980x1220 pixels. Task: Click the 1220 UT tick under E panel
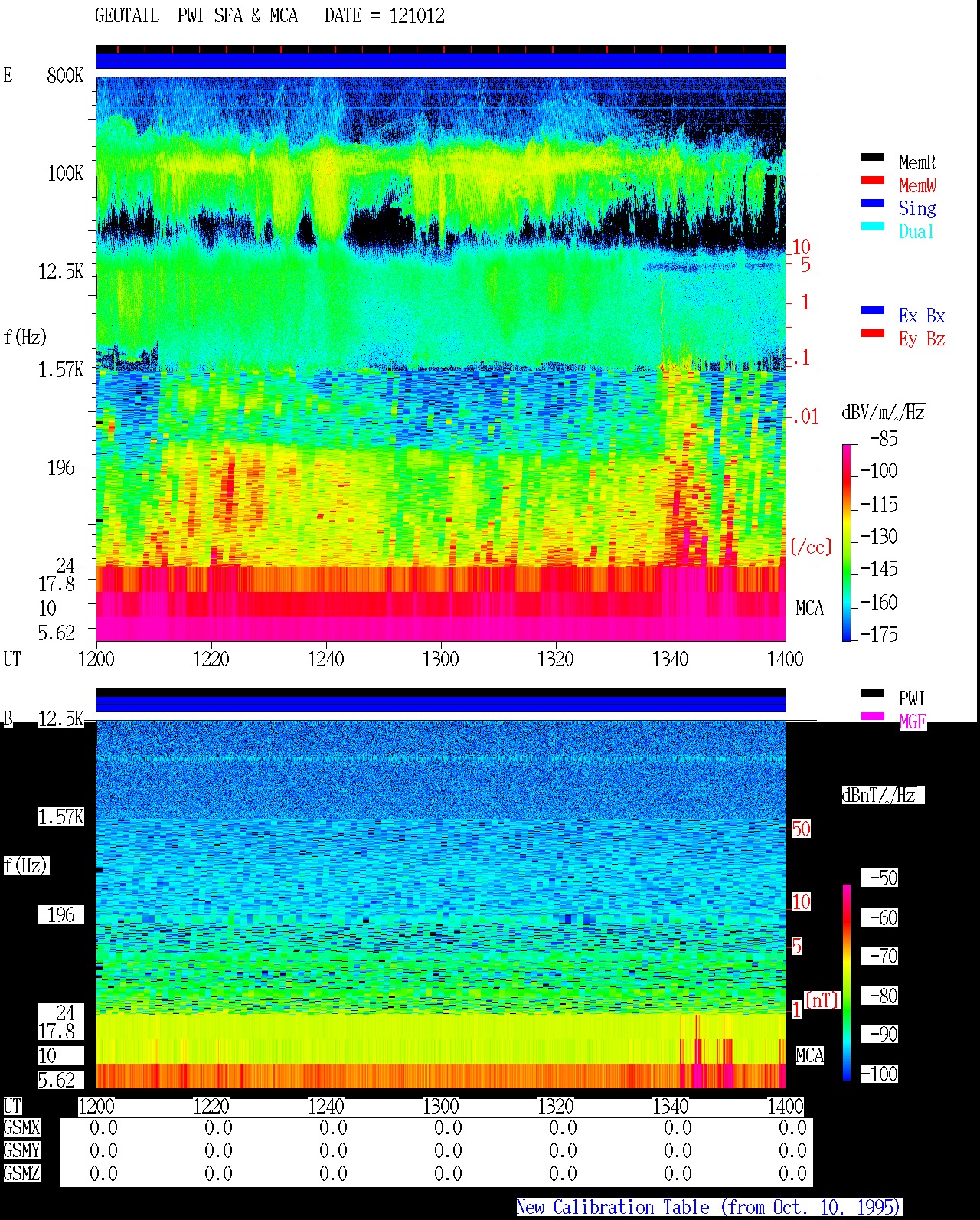click(211, 659)
